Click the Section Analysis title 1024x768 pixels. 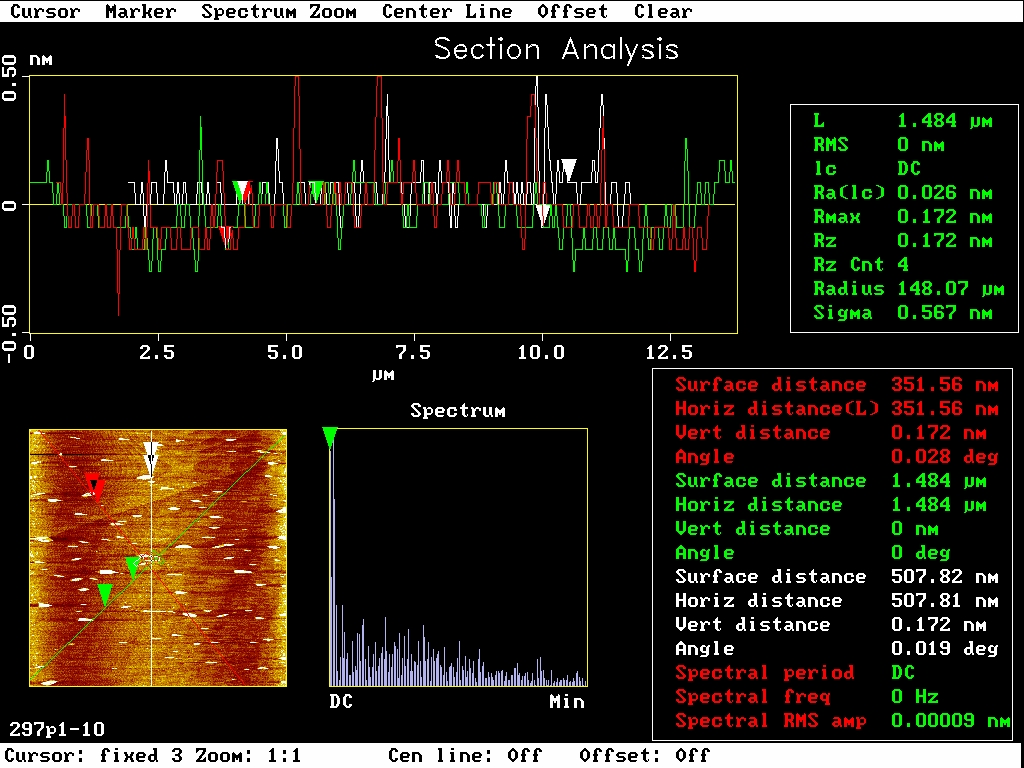coord(556,49)
